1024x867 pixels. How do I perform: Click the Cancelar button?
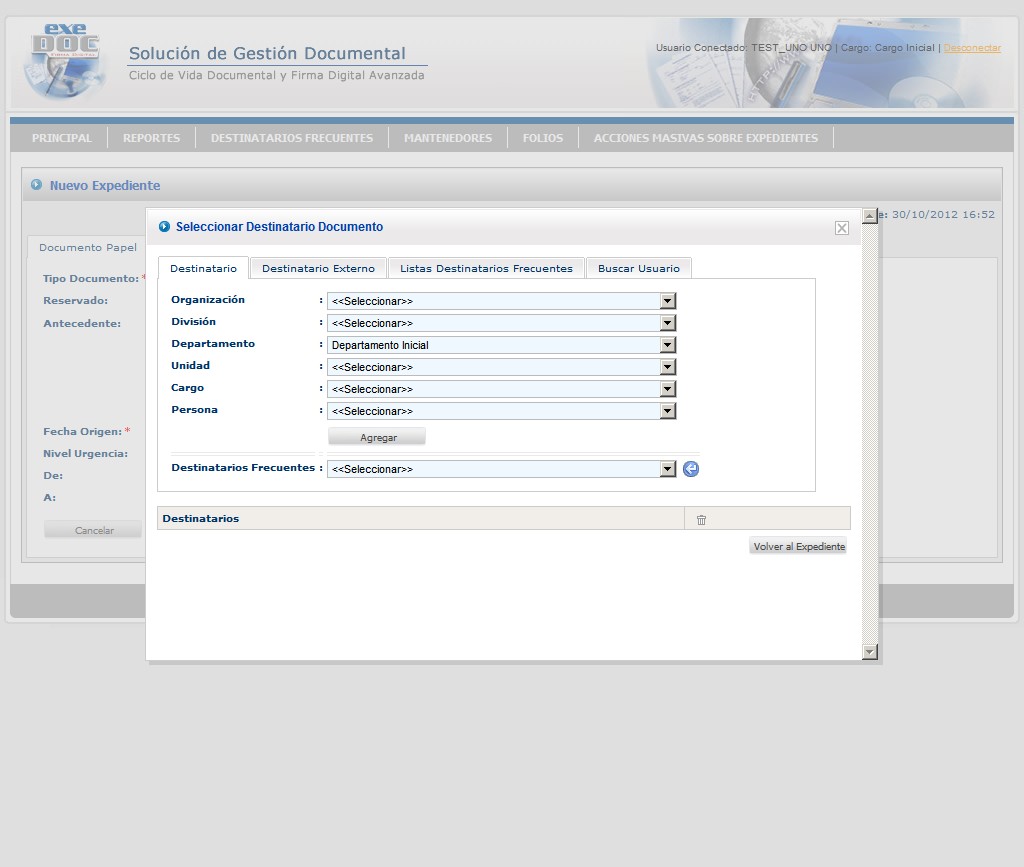point(93,529)
